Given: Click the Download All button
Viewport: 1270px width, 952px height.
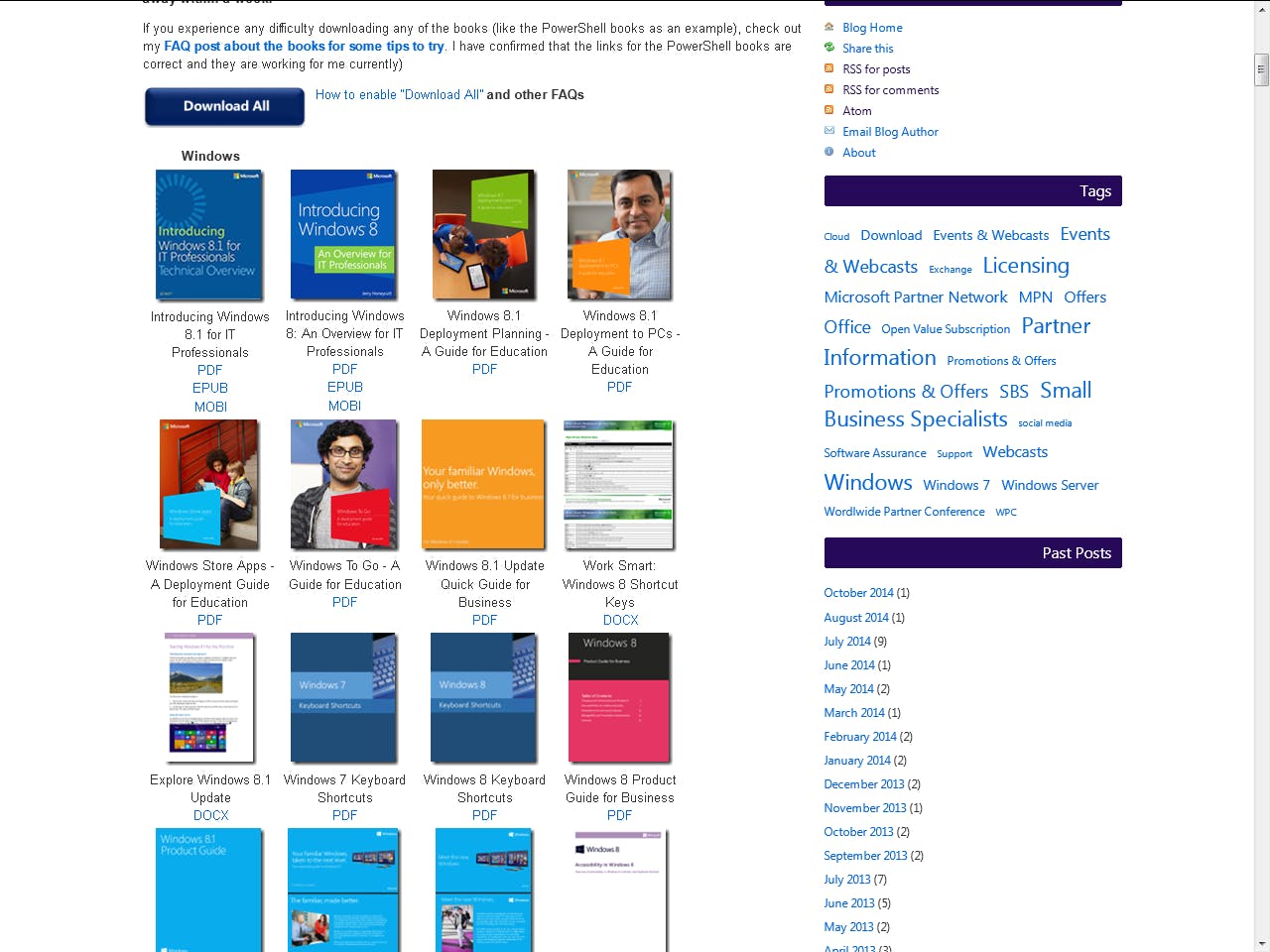Looking at the screenshot, I should (225, 107).
